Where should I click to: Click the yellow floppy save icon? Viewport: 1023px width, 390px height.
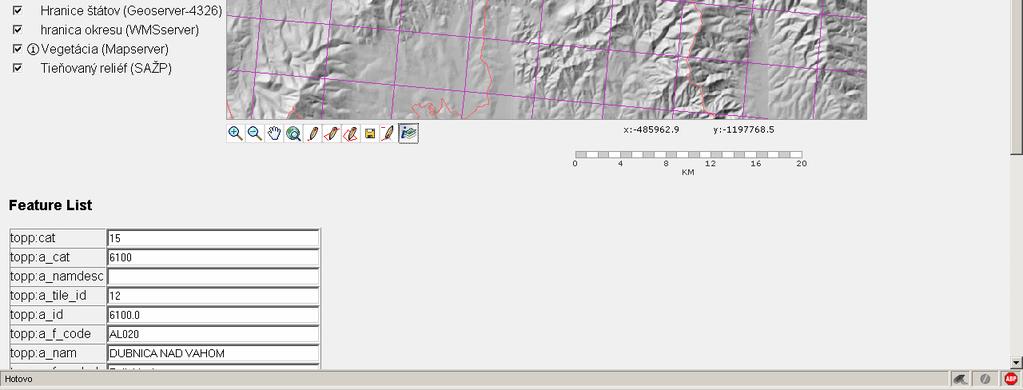coord(370,134)
